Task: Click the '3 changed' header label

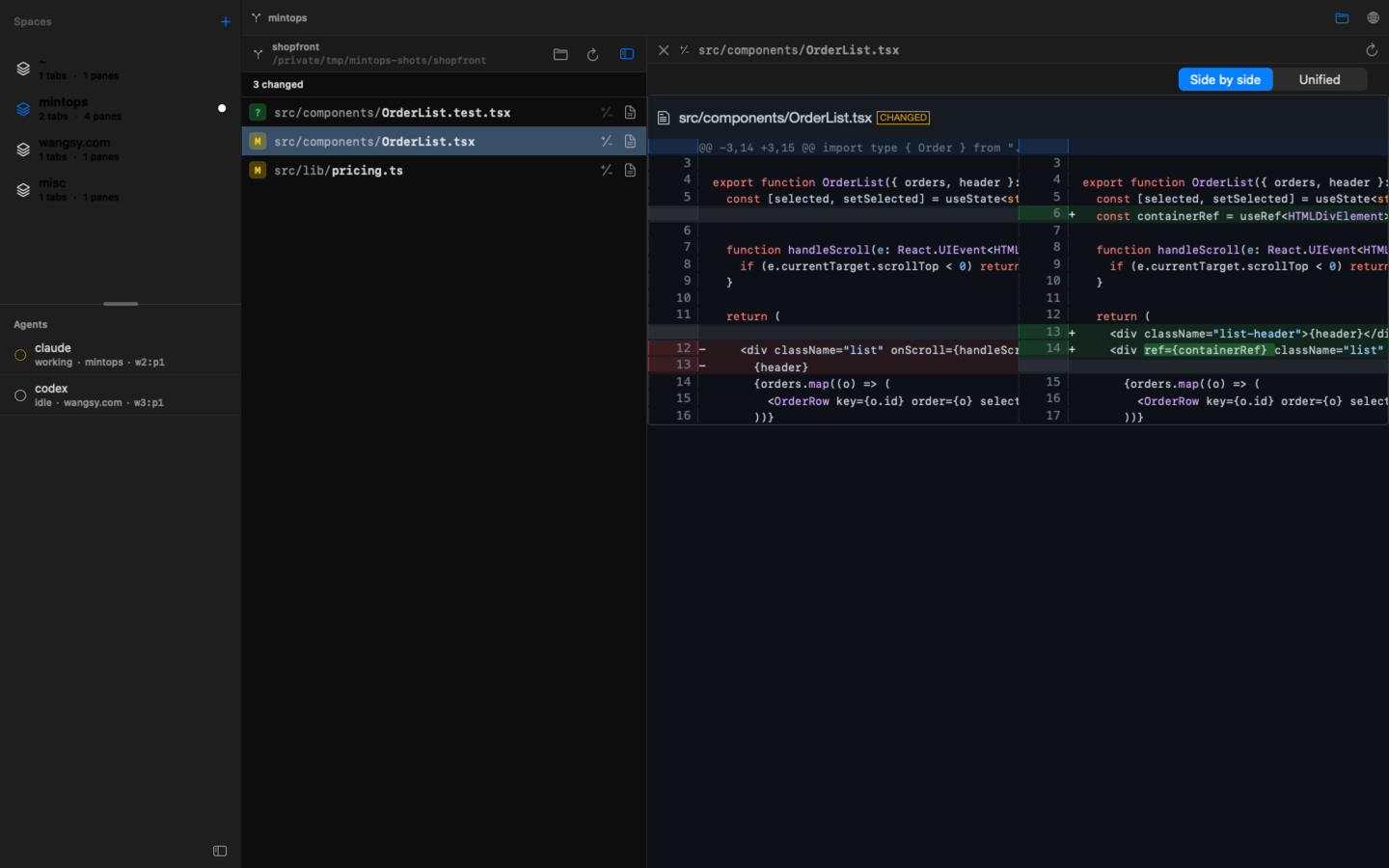Action: tap(278, 85)
